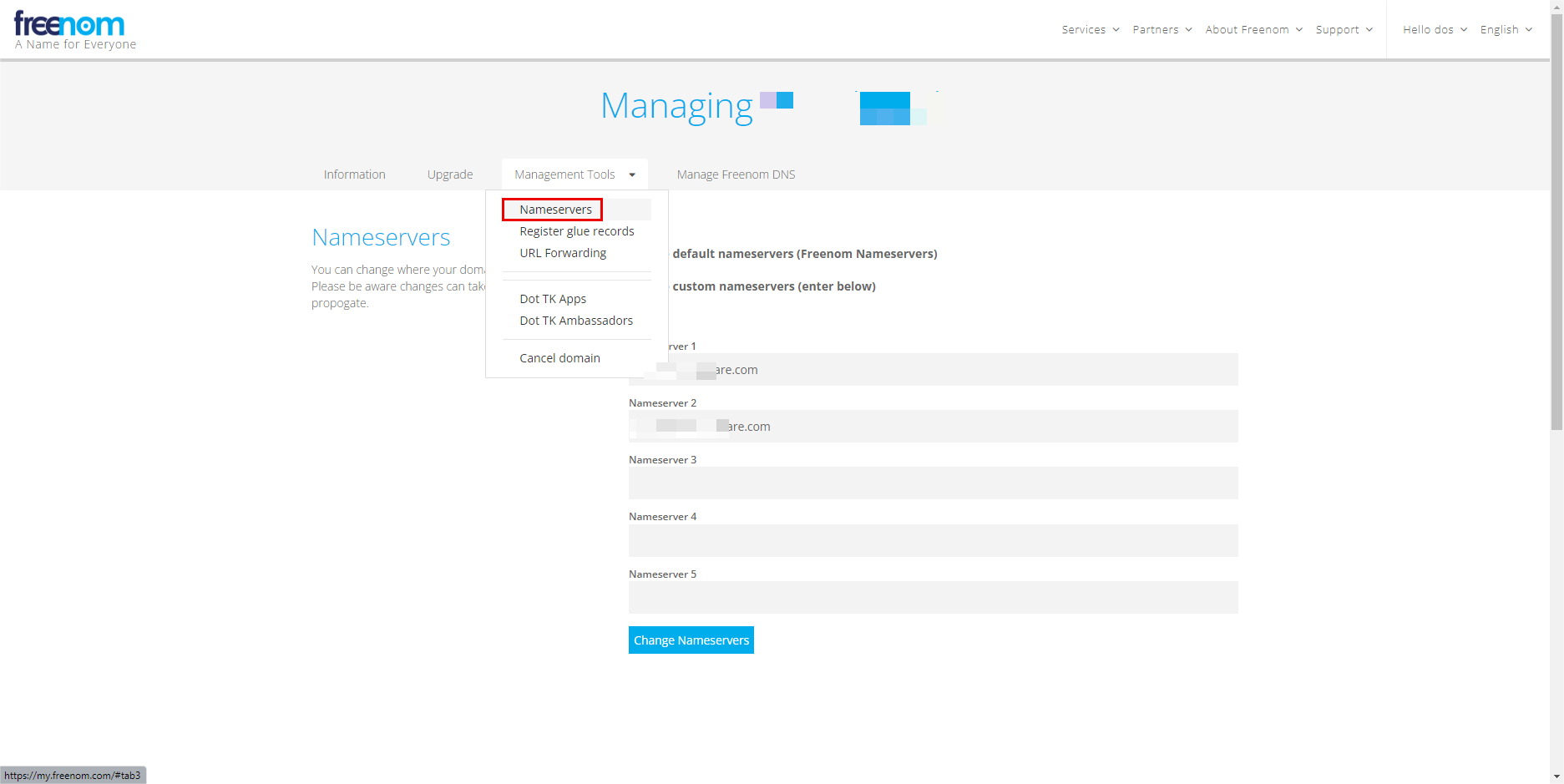The width and height of the screenshot is (1564, 784).
Task: Expand the Partners menu
Action: click(1162, 29)
